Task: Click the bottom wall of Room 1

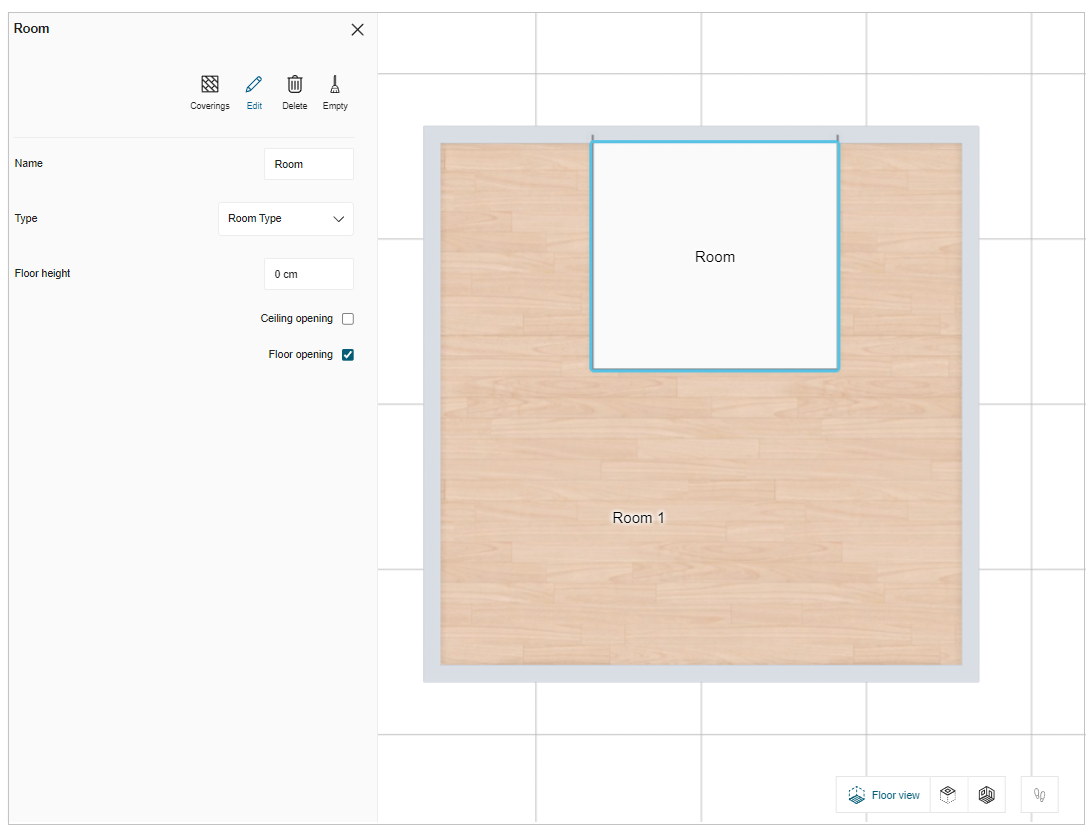Action: tap(700, 674)
